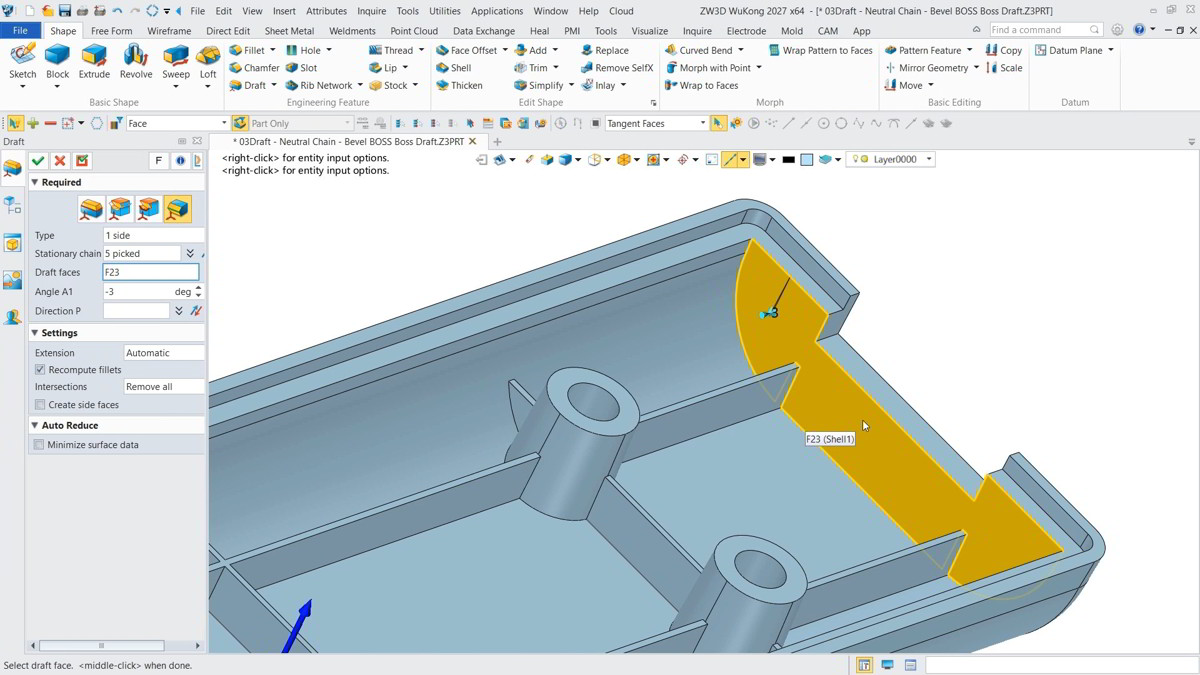Collapse the Auto Reduce section
The image size is (1200, 675).
point(35,425)
